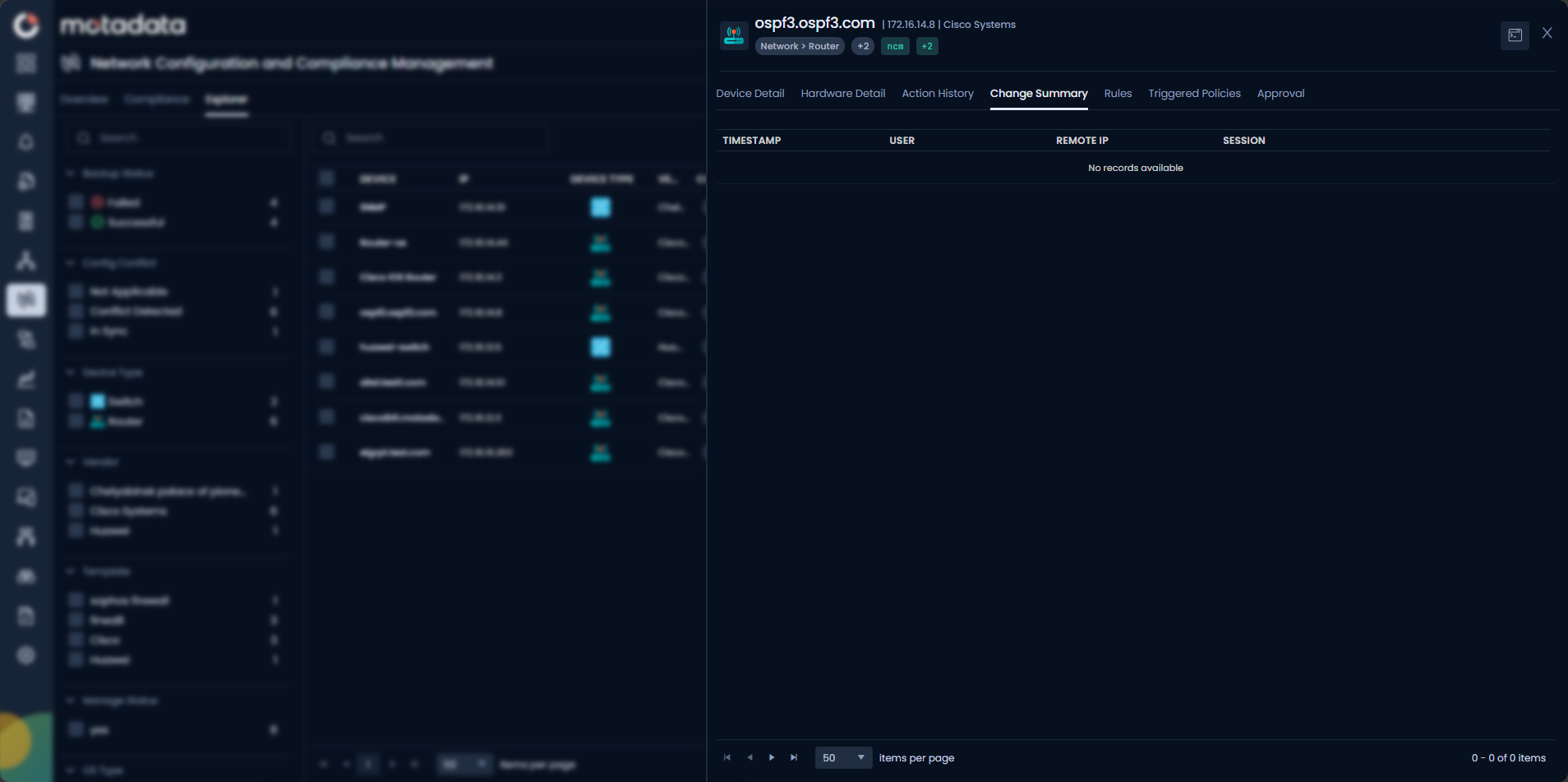
Task: Switch to the Approval tab
Action: (1280, 94)
